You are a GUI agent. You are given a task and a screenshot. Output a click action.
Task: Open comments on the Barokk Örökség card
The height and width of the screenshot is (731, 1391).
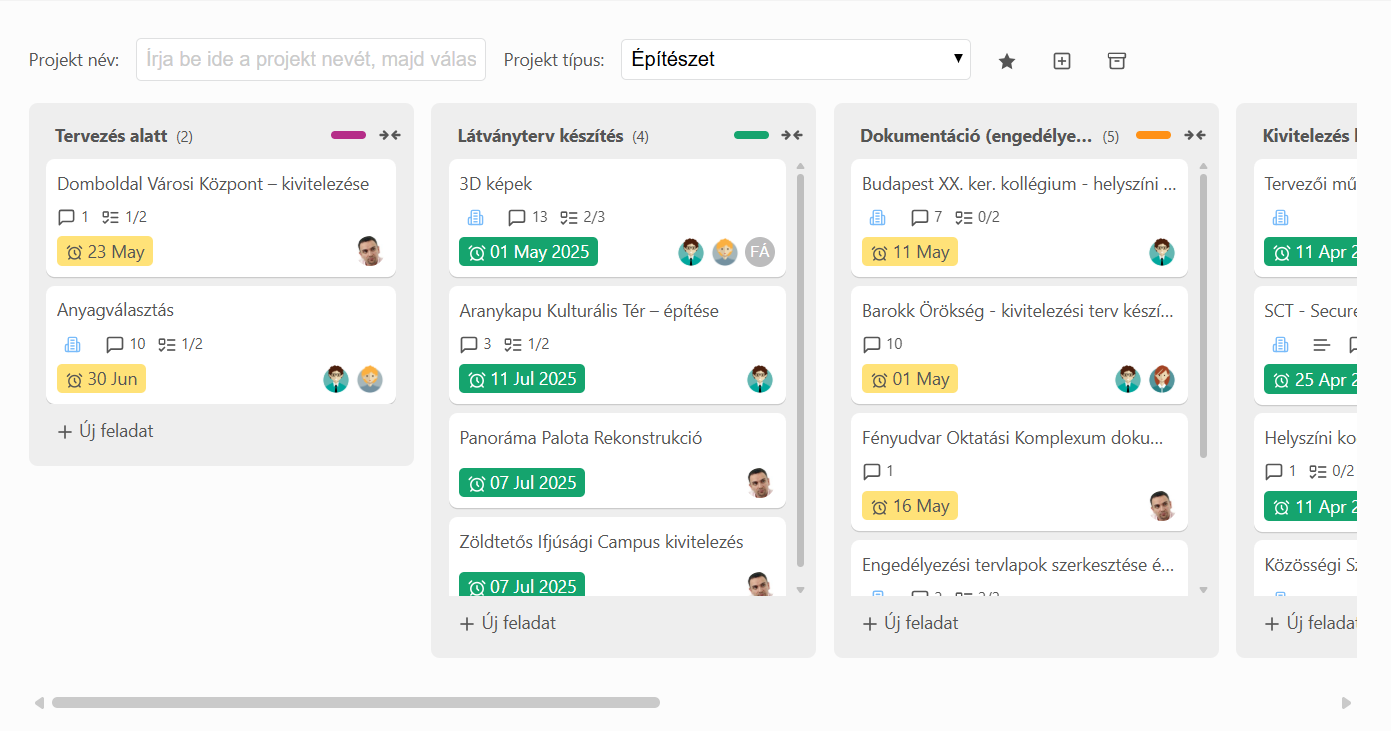point(873,344)
